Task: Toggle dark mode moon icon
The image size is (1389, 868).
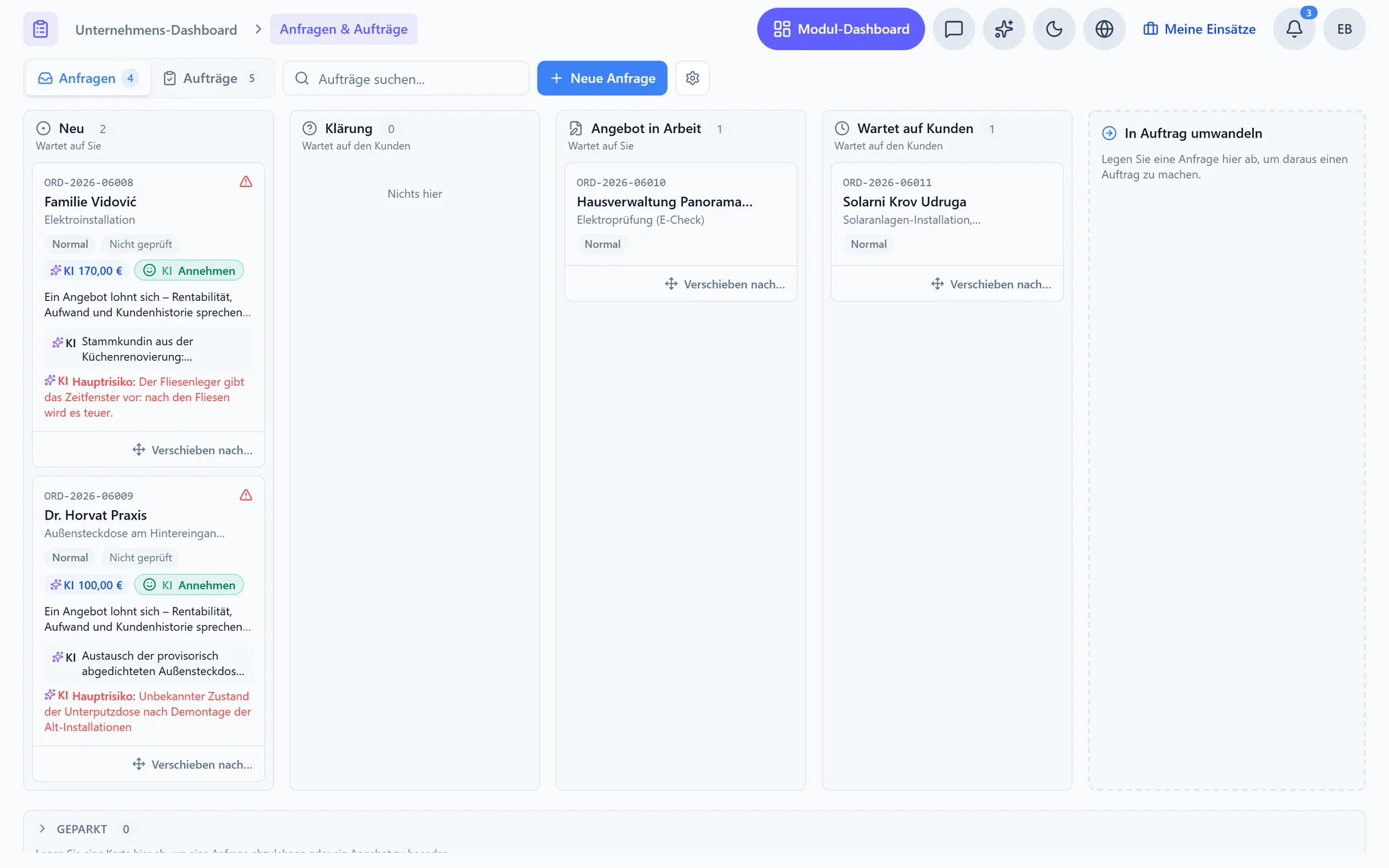Action: point(1054,29)
